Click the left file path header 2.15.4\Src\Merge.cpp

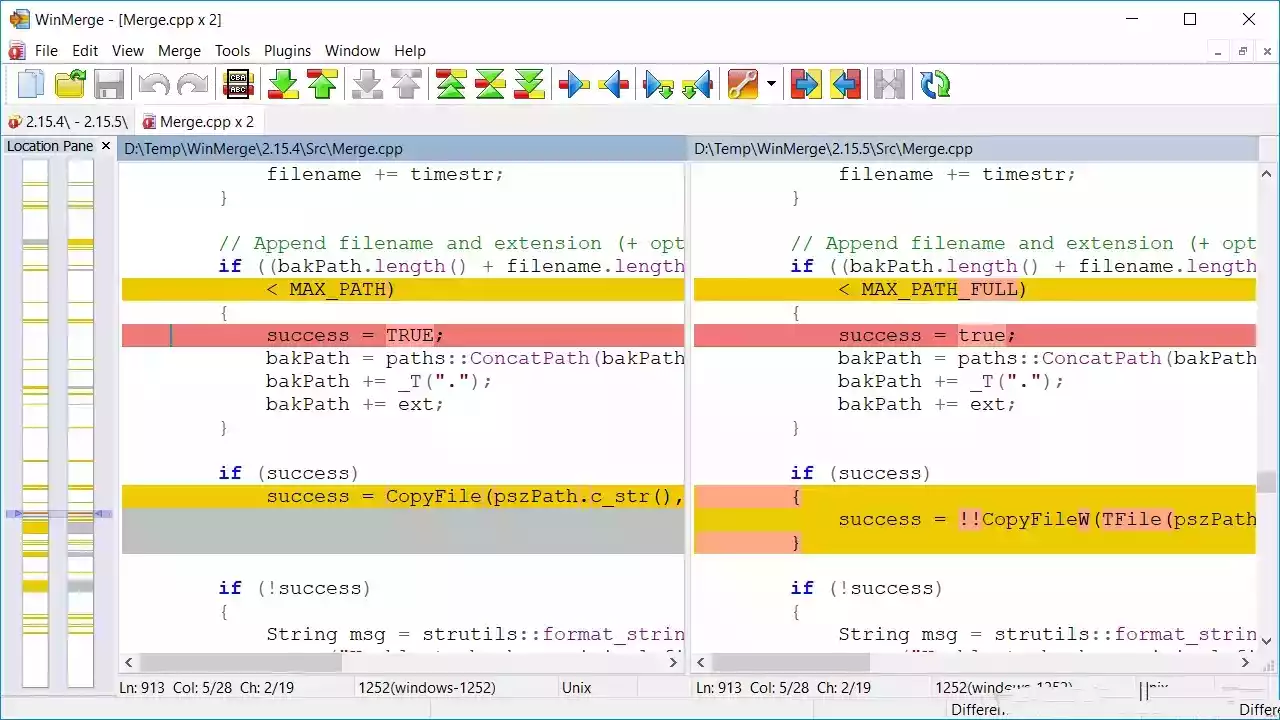403,149
